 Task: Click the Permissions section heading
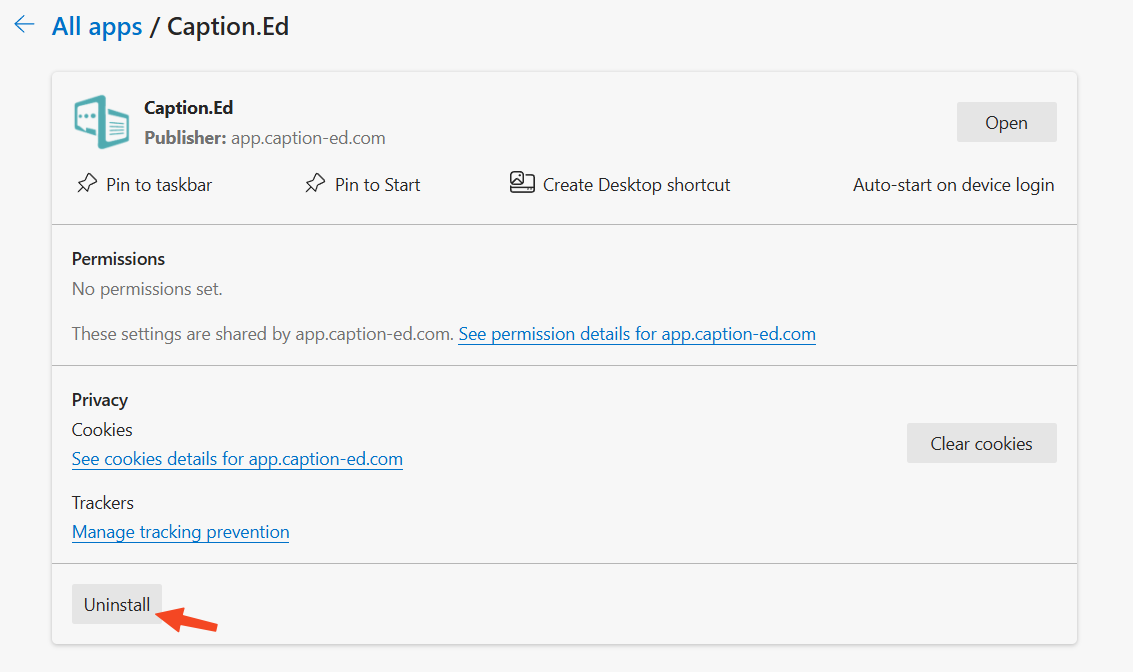tap(119, 259)
